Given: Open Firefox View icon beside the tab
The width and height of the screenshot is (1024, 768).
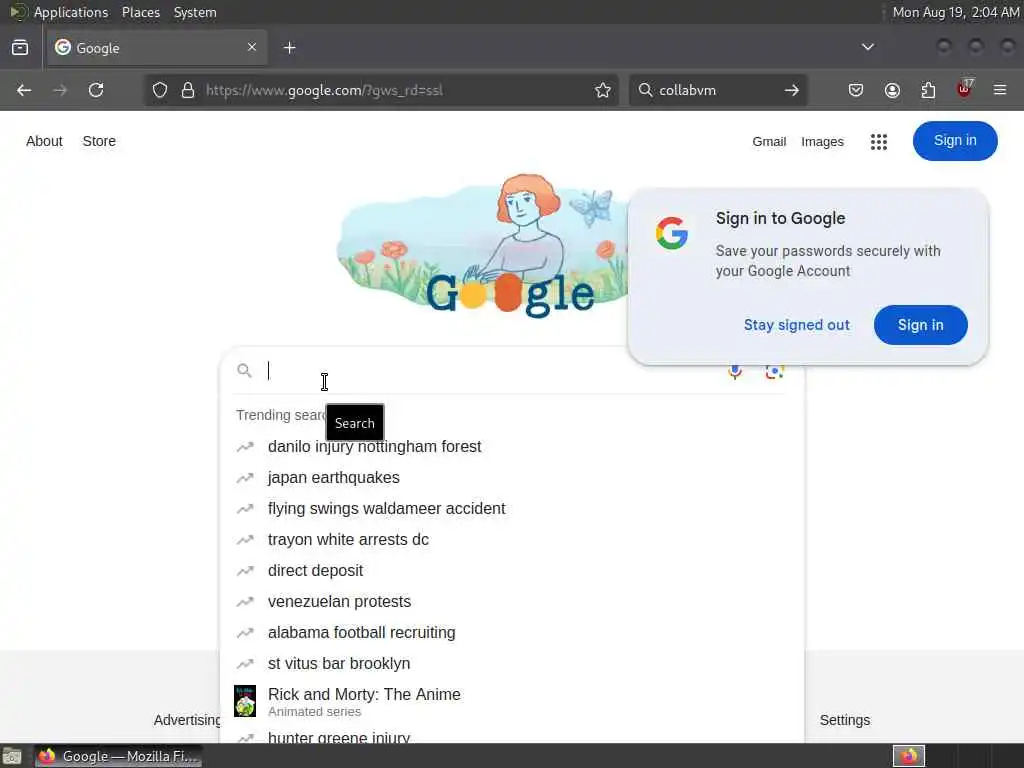Looking at the screenshot, I should pos(20,48).
